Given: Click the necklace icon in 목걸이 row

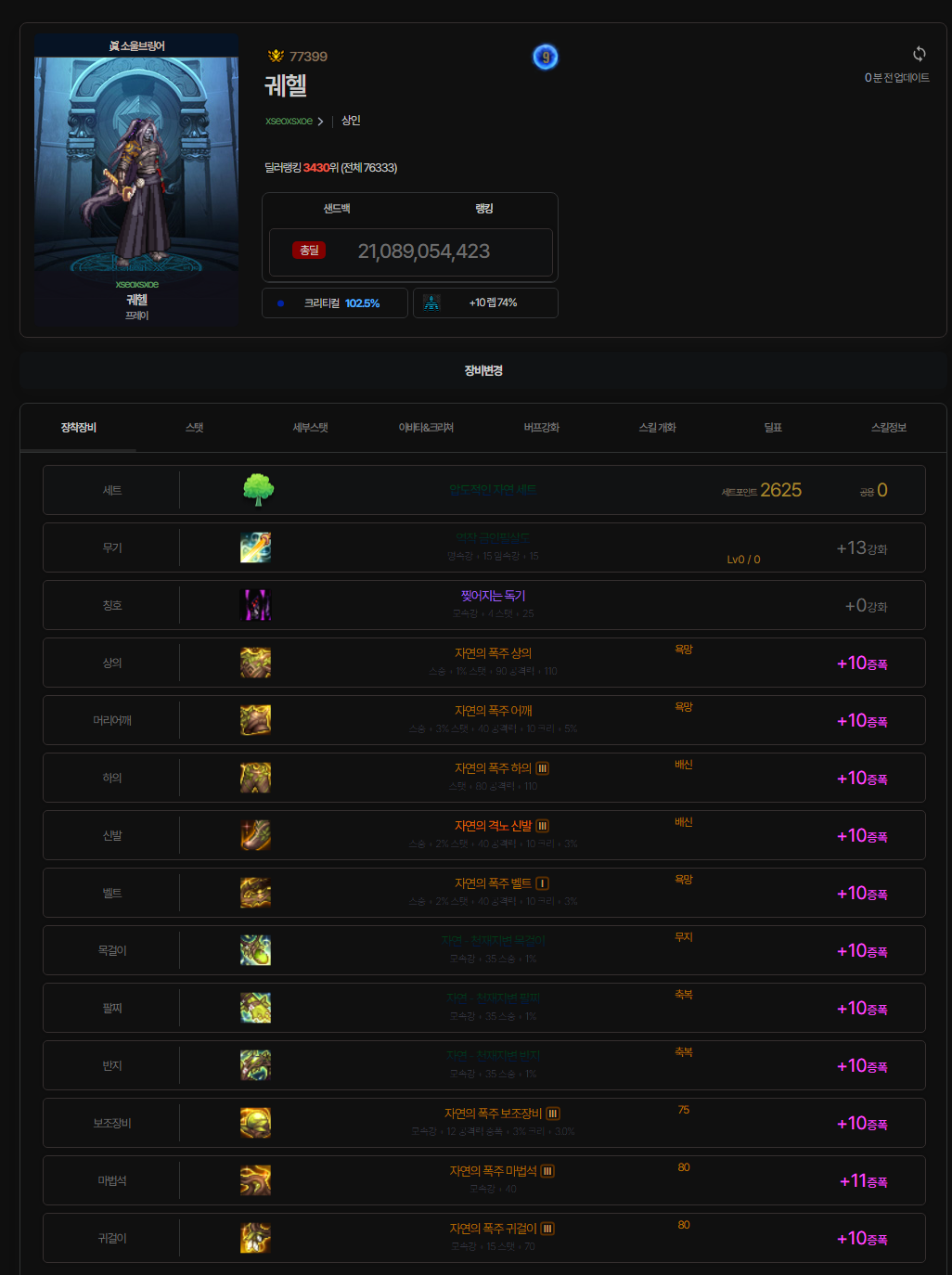Looking at the screenshot, I should pyautogui.click(x=255, y=950).
